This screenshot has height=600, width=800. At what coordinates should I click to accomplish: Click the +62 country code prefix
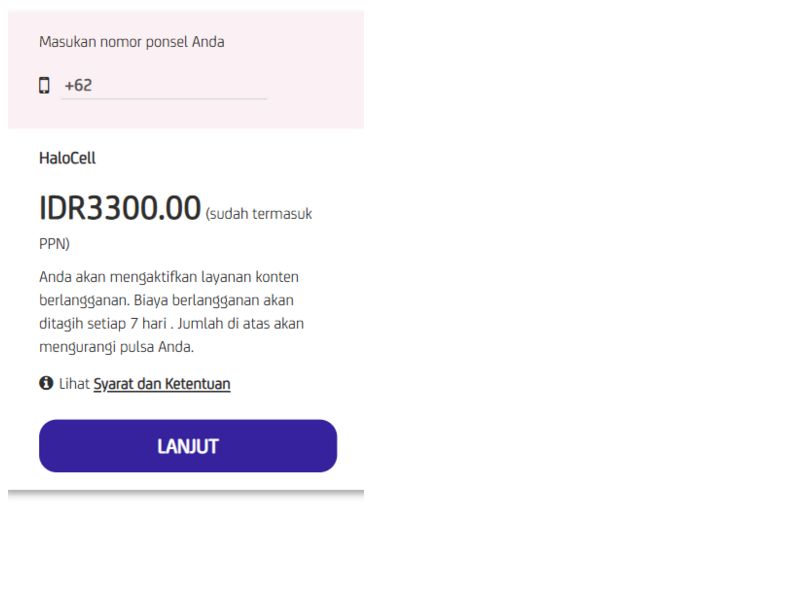78,86
